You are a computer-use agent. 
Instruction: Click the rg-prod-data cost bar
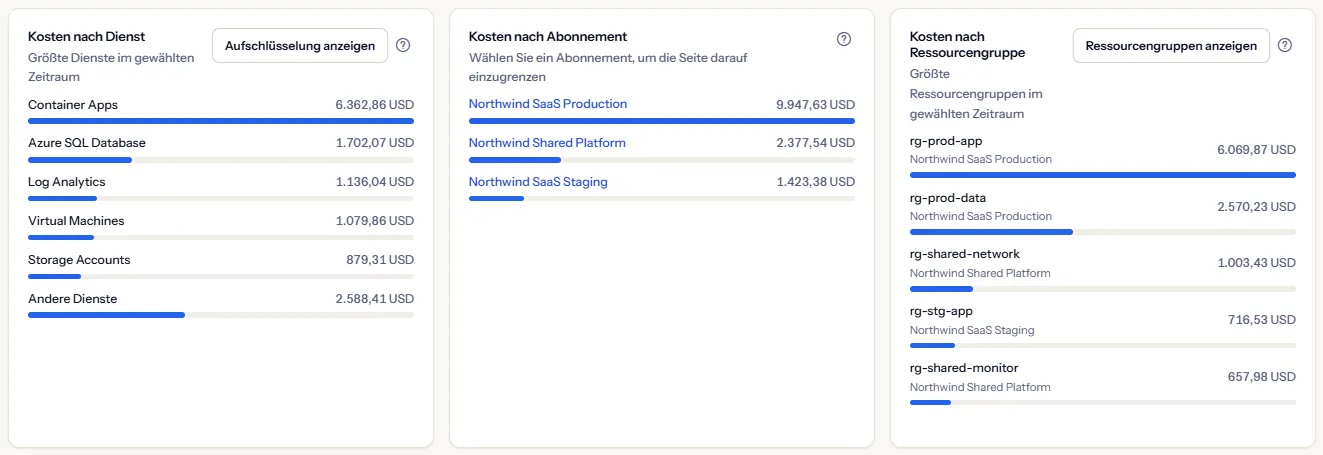click(x=1103, y=232)
